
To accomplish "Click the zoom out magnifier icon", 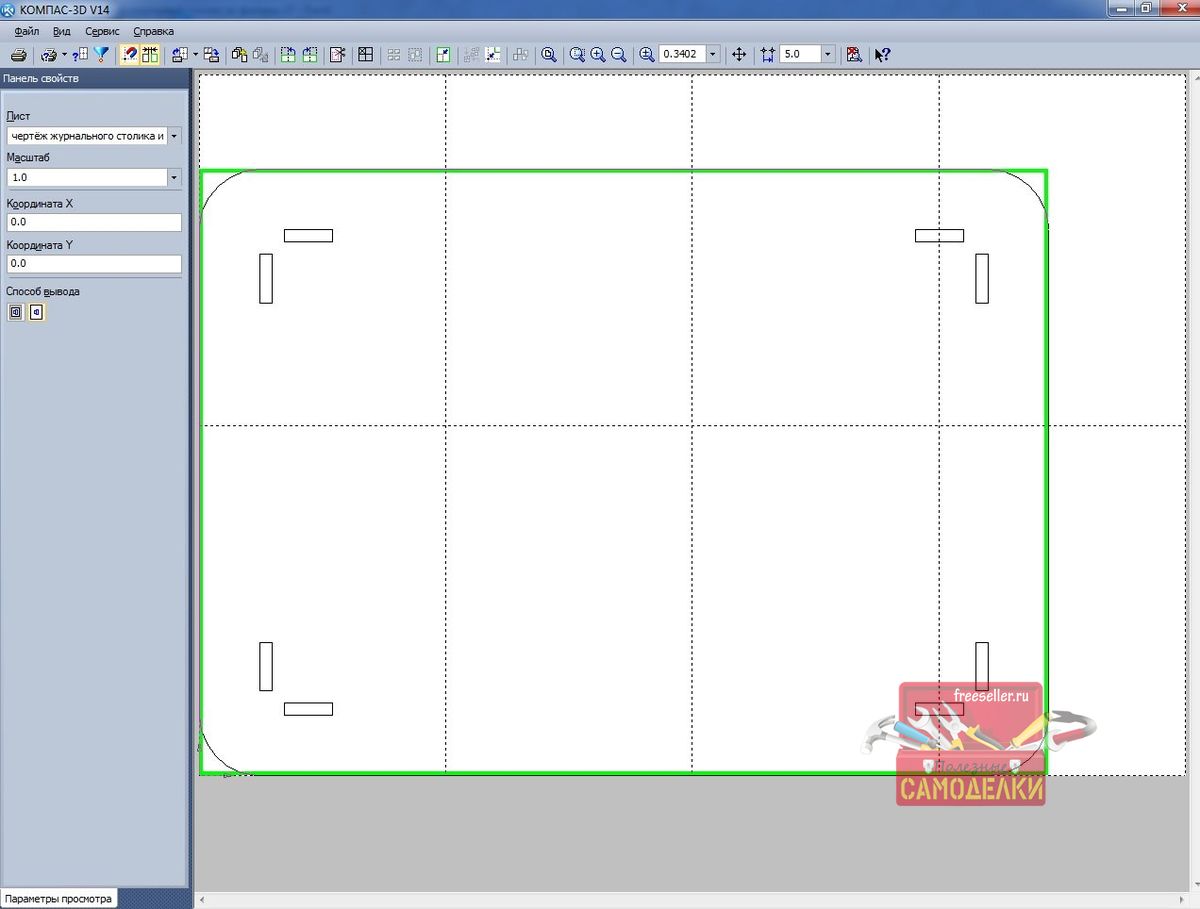I will (x=619, y=55).
